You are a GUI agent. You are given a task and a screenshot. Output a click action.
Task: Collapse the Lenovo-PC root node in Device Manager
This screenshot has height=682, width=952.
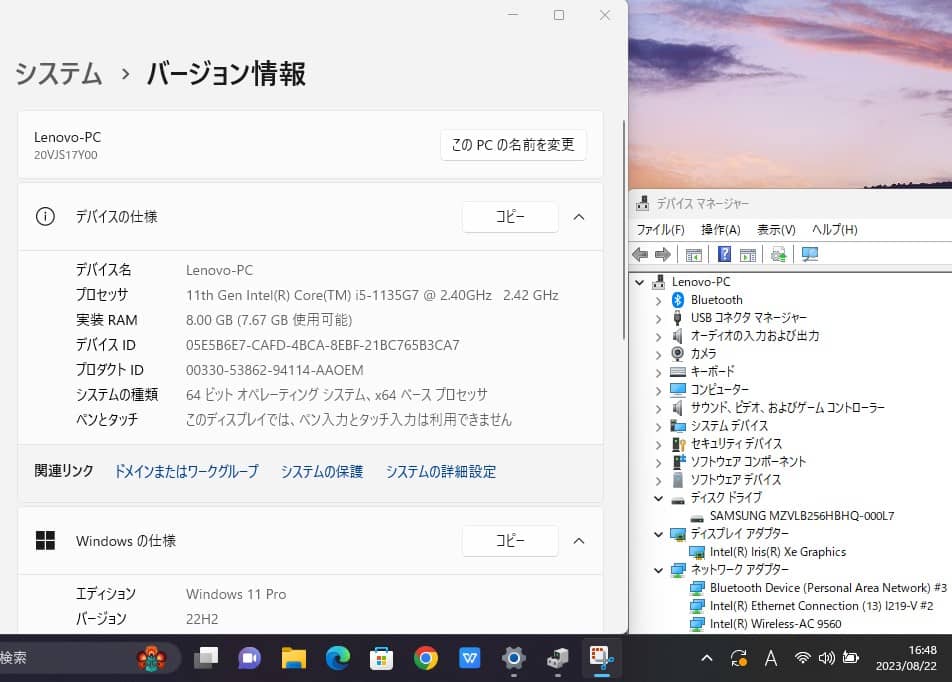tap(639, 282)
